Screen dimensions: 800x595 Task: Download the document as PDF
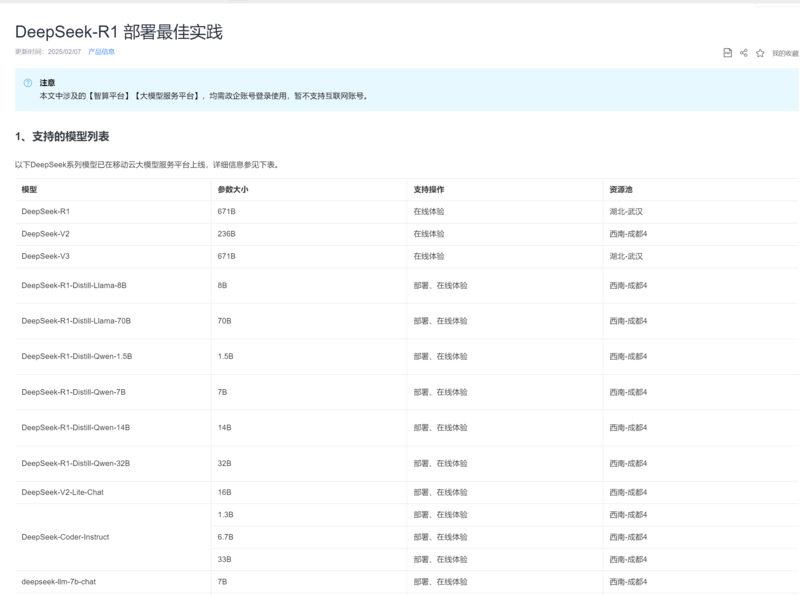click(728, 53)
